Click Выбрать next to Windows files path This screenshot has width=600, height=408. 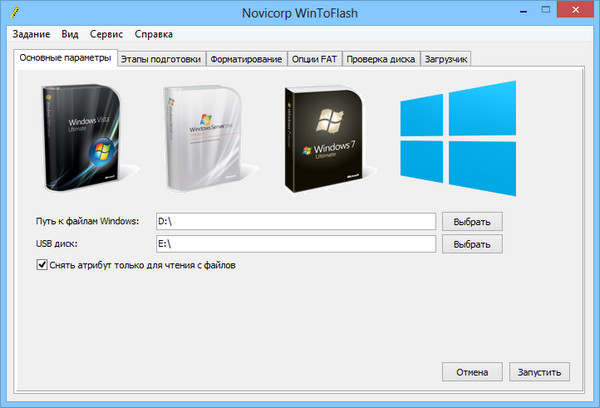472,222
